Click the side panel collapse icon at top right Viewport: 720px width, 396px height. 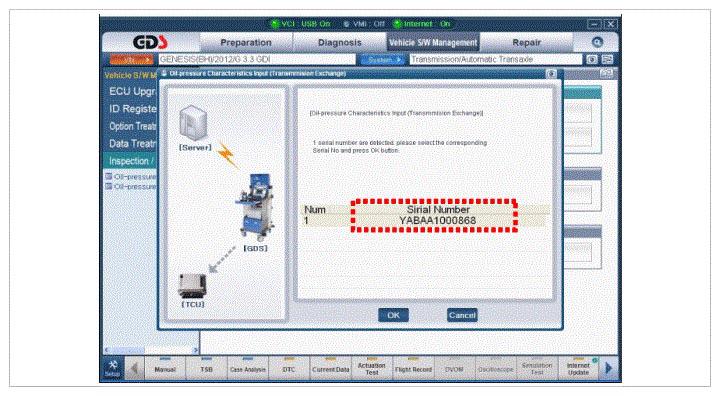[x=606, y=74]
